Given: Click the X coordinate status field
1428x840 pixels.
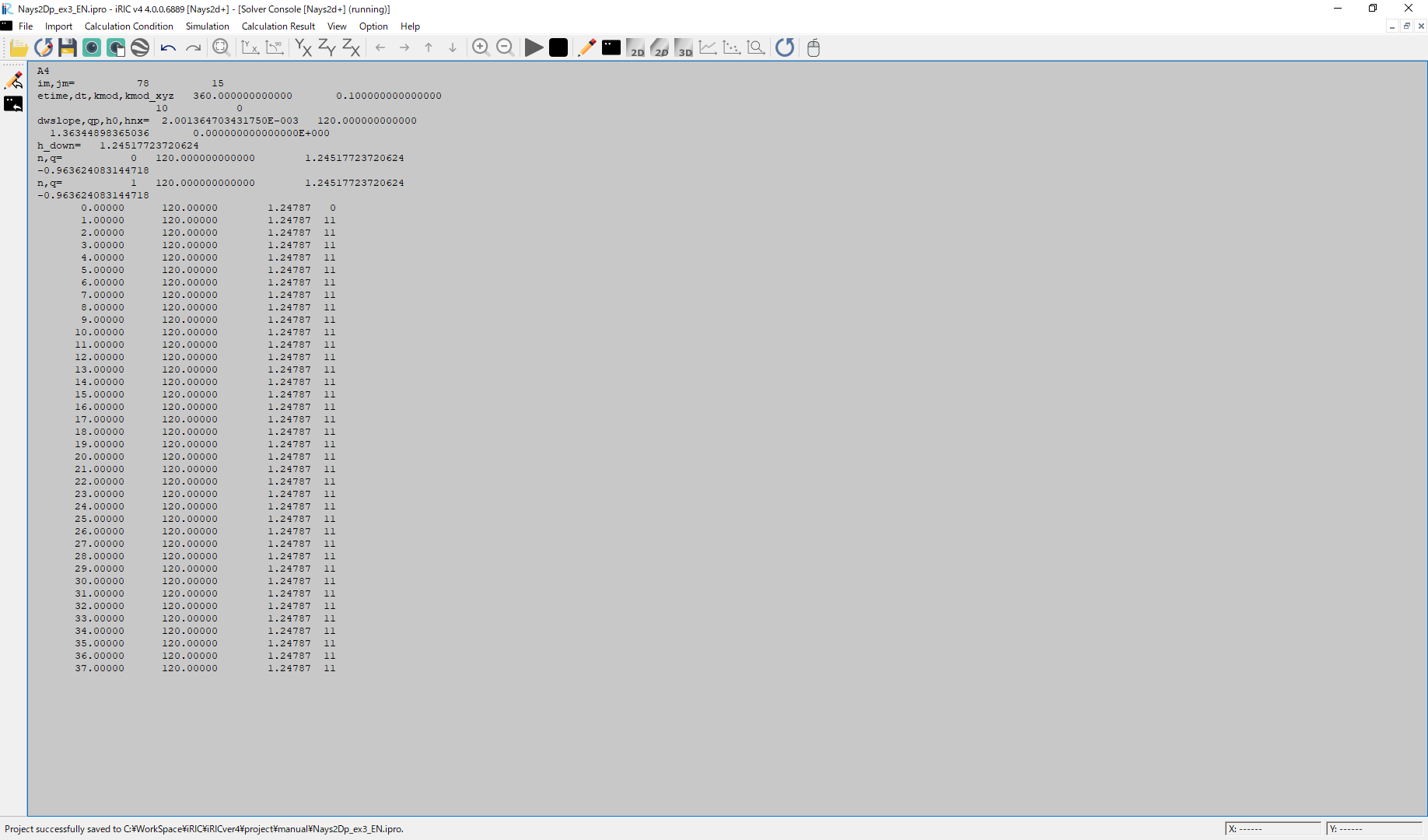Looking at the screenshot, I should tap(1273, 829).
